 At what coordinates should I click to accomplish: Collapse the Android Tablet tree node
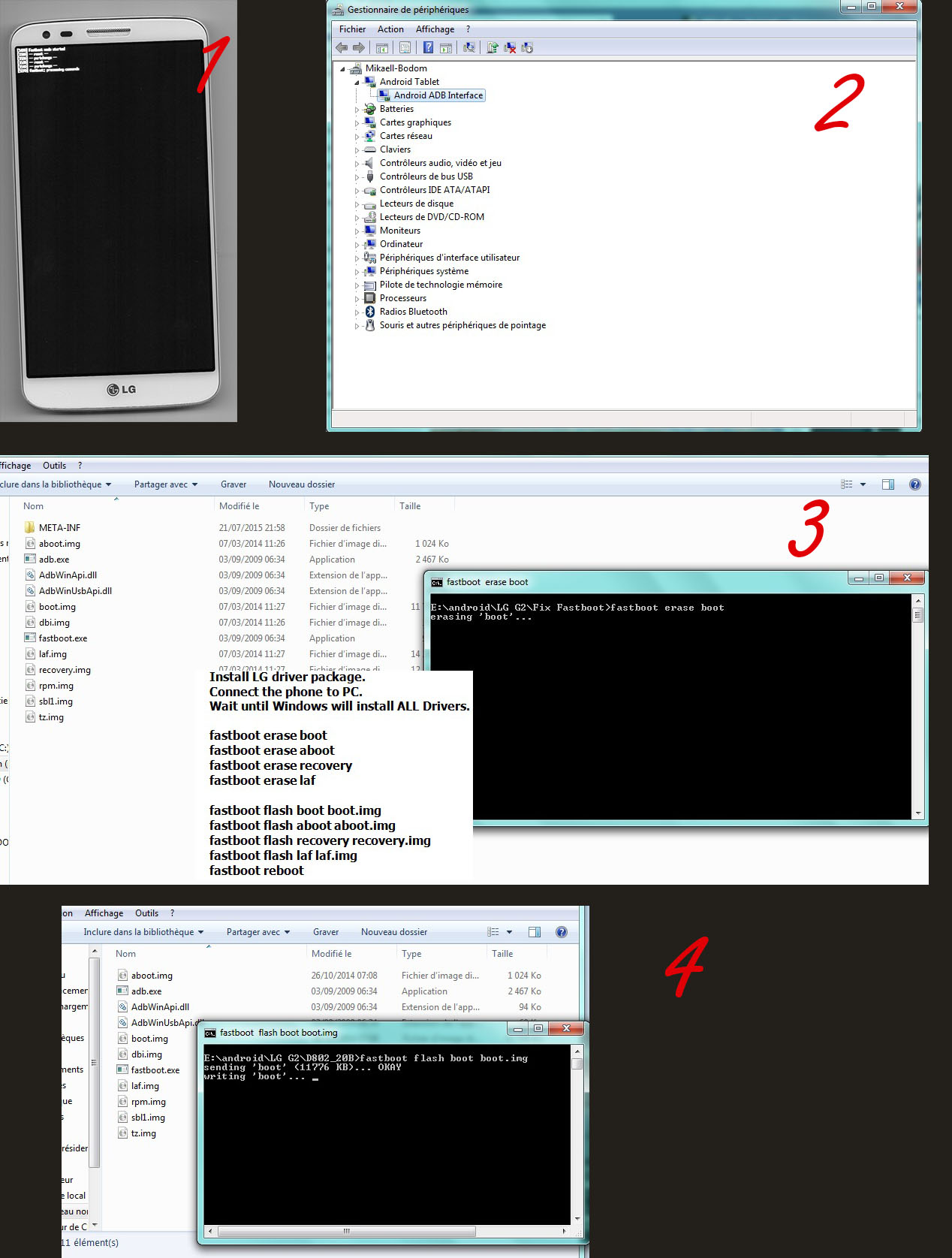357,83
